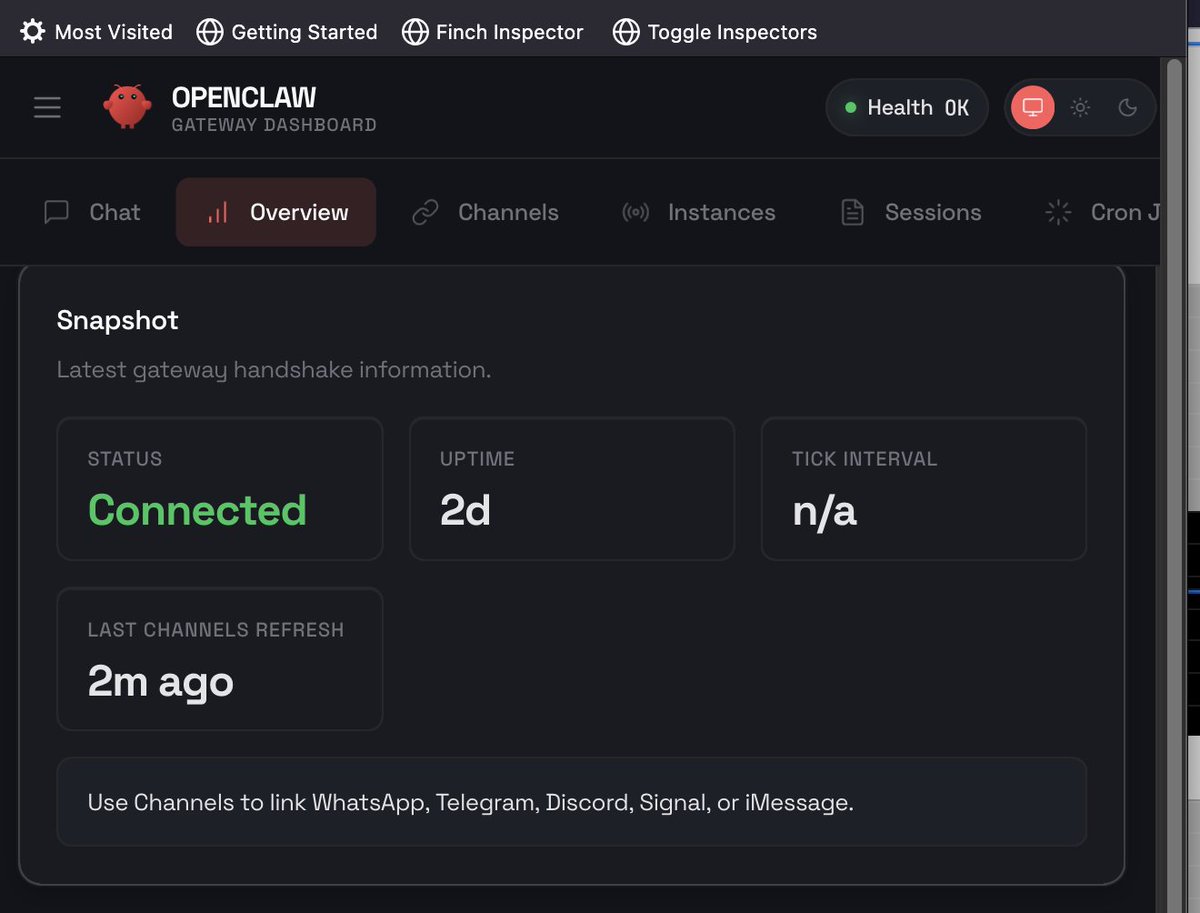Viewport: 1200px width, 913px height.
Task: Switch to light theme sun icon
Action: [x=1080, y=107]
